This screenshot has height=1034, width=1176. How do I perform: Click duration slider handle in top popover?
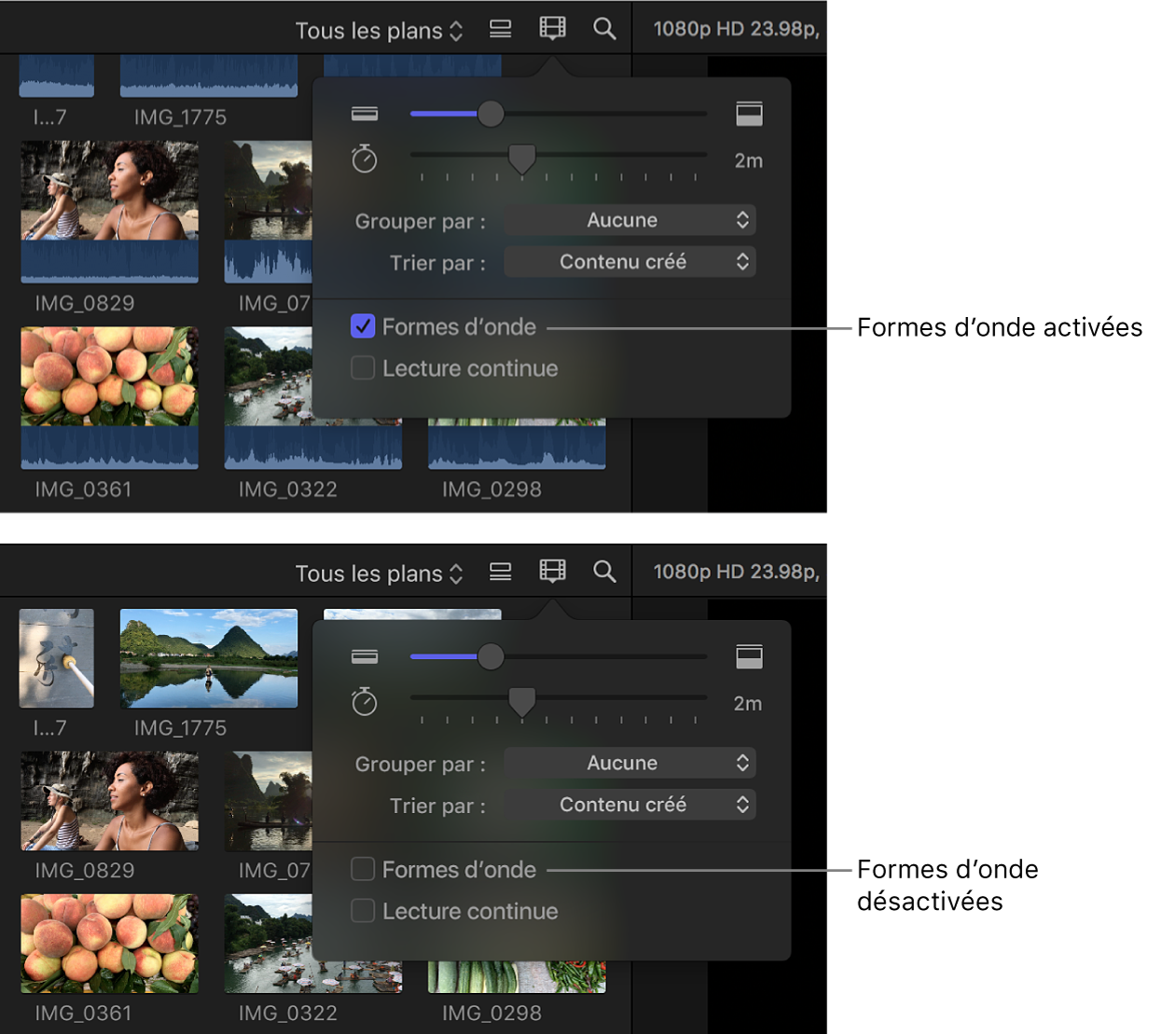click(522, 159)
